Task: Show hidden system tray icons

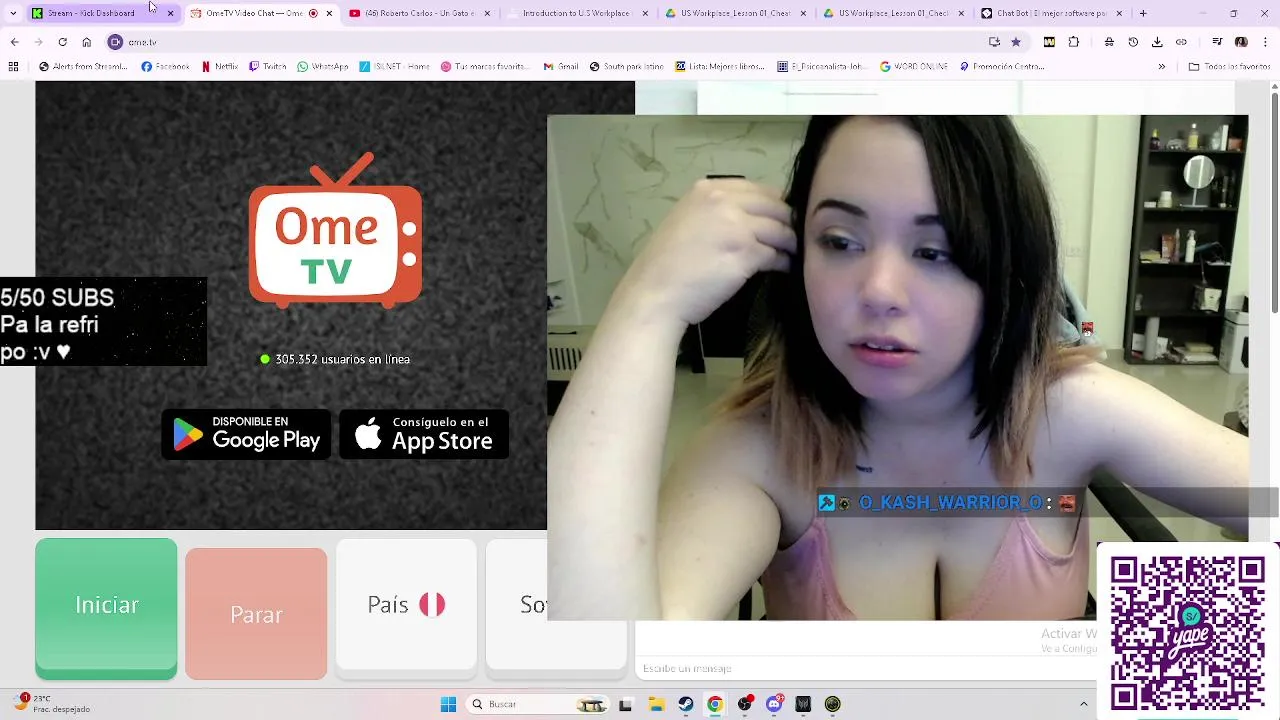Action: [x=1083, y=704]
